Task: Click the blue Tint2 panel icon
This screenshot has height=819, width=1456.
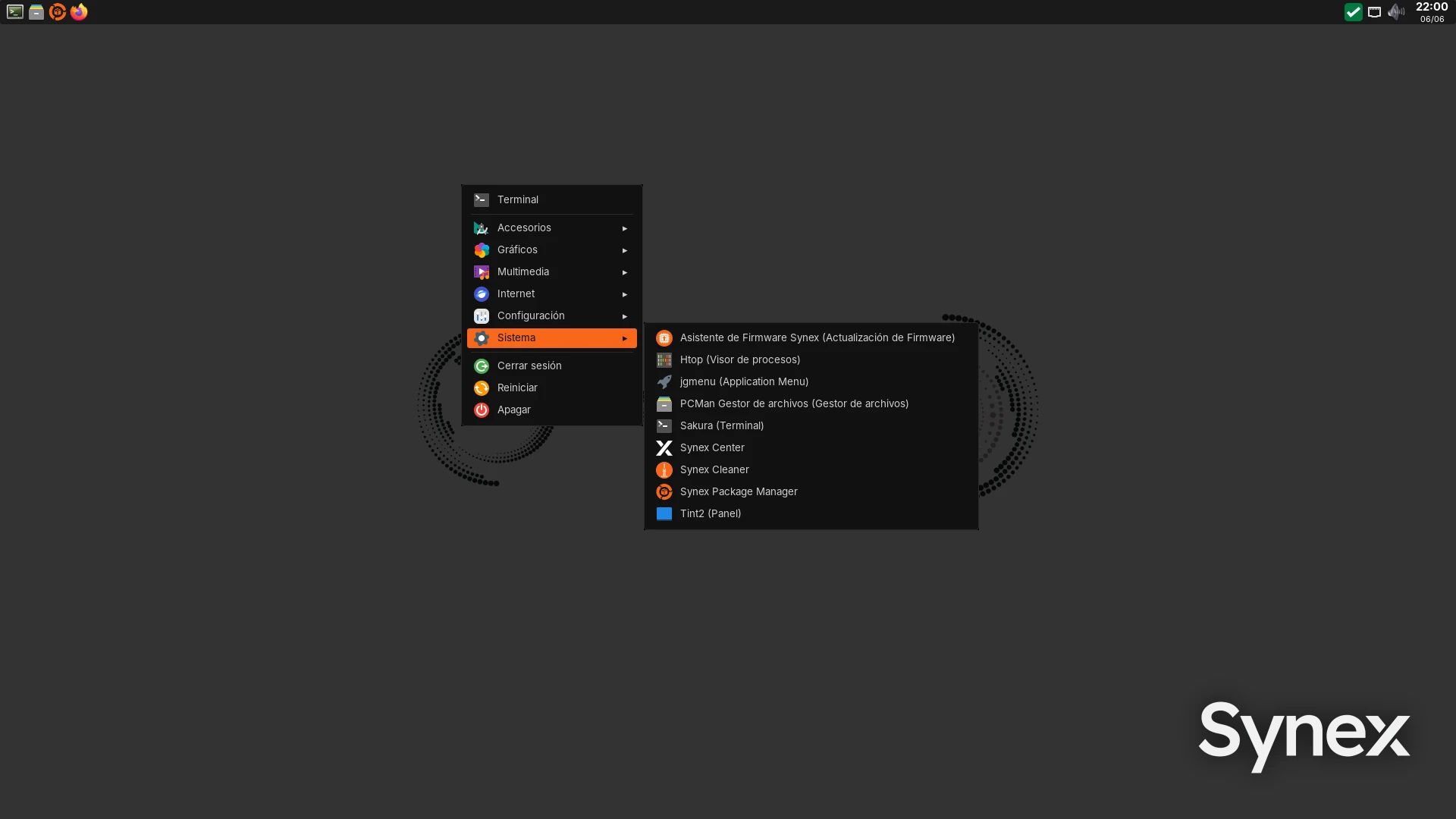Action: point(664,514)
